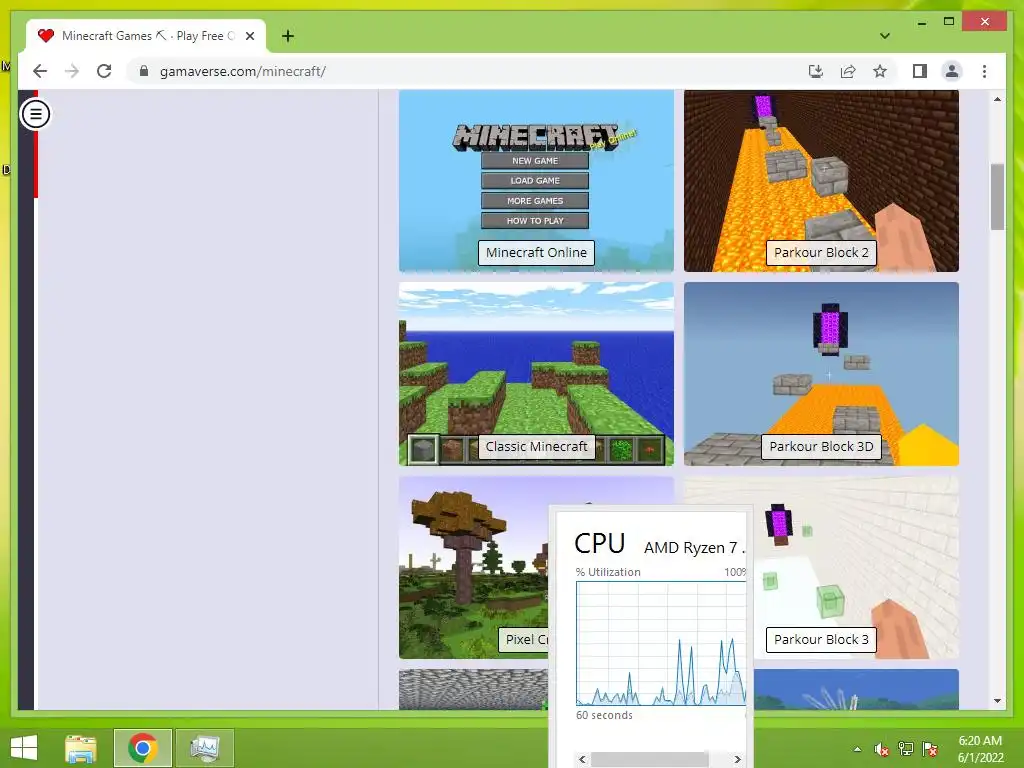Image resolution: width=1024 pixels, height=768 pixels.
Task: Open the Parkour Block 3 game
Action: click(x=856, y=568)
